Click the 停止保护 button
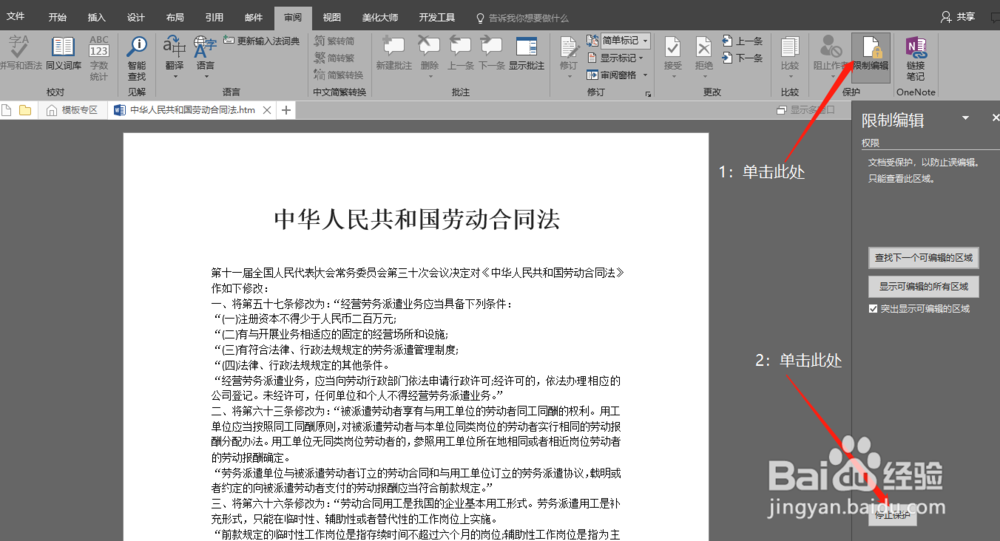The image size is (1000, 541). pos(892,515)
